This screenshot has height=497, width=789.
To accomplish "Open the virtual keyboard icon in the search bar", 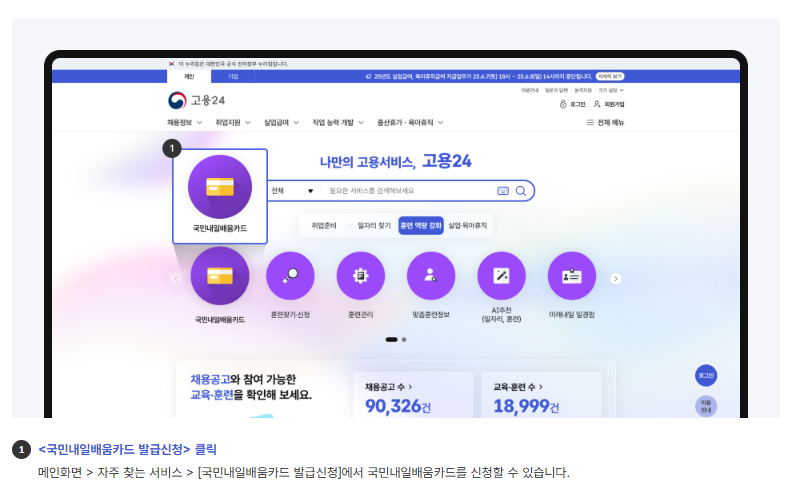I will (x=503, y=191).
